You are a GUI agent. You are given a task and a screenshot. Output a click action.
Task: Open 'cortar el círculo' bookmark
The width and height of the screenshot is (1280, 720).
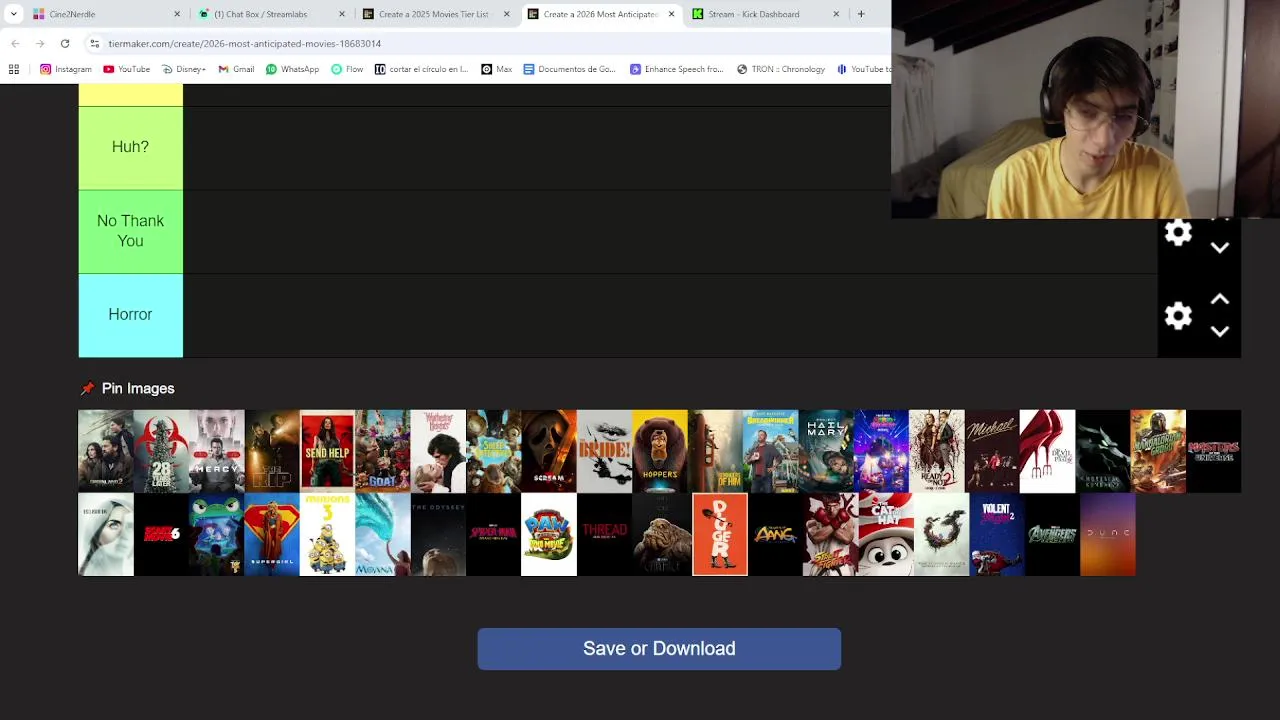pyautogui.click(x=422, y=69)
